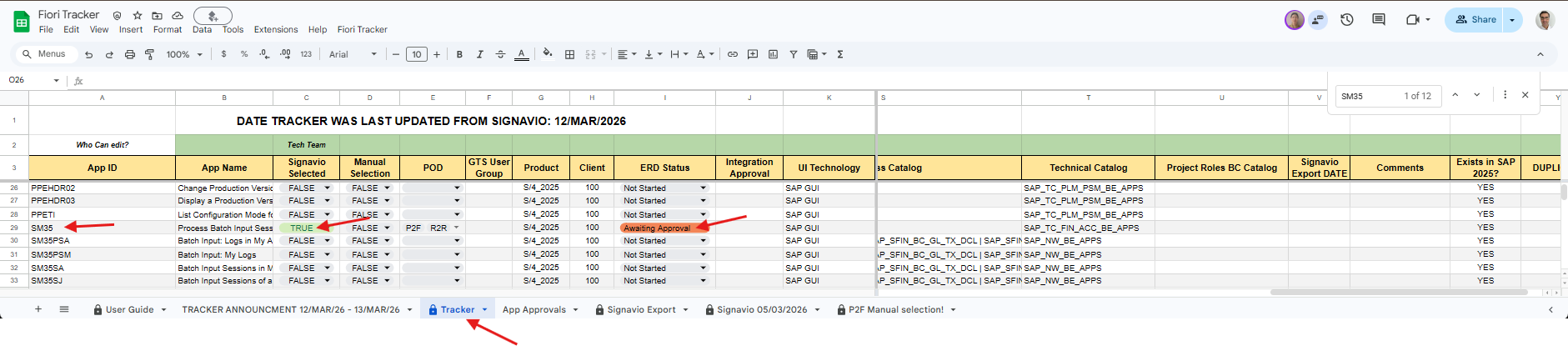Open vertical align dropdown
The width and height of the screenshot is (1568, 346).
(653, 54)
